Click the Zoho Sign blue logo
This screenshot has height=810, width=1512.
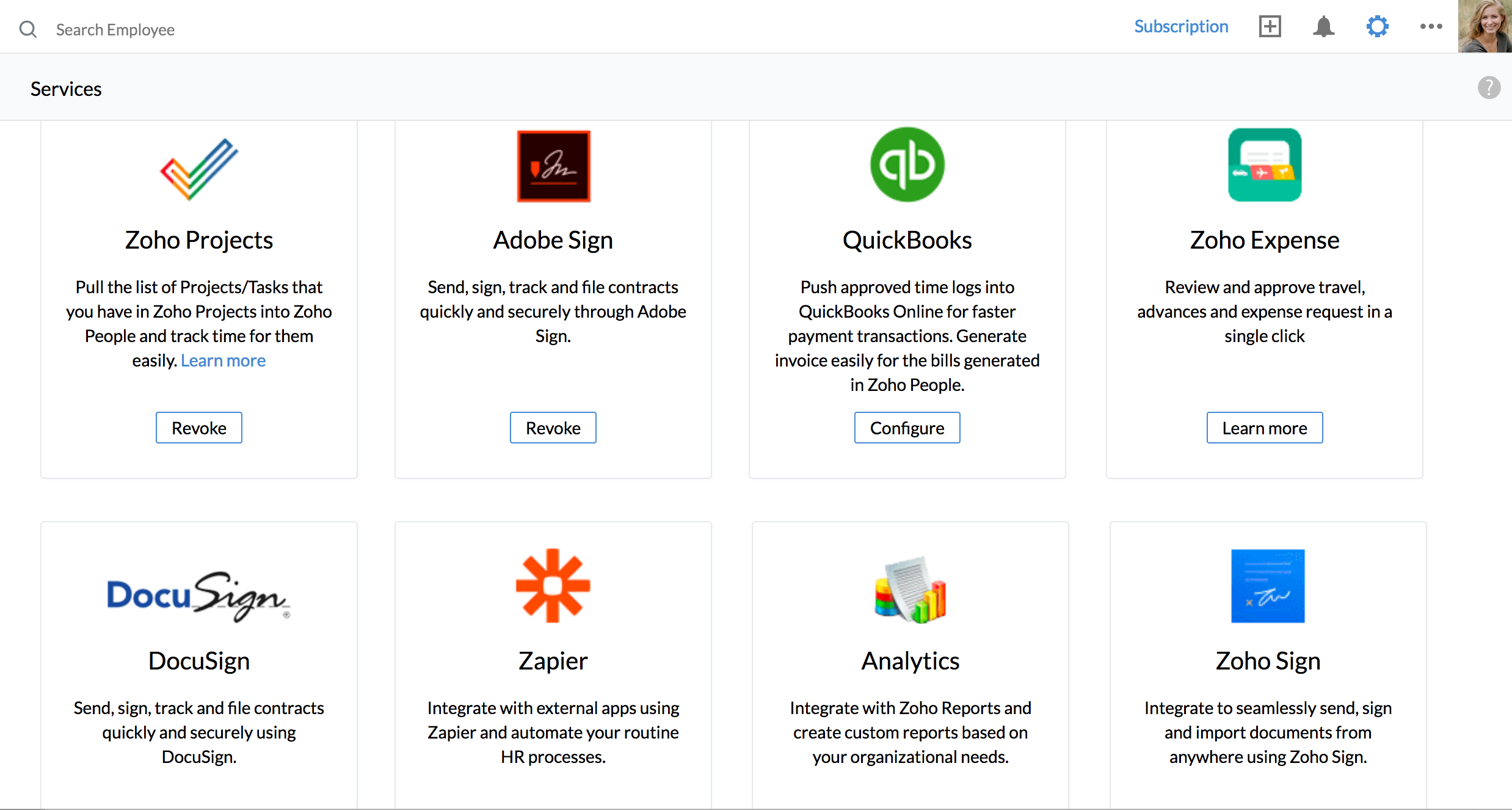tap(1268, 586)
